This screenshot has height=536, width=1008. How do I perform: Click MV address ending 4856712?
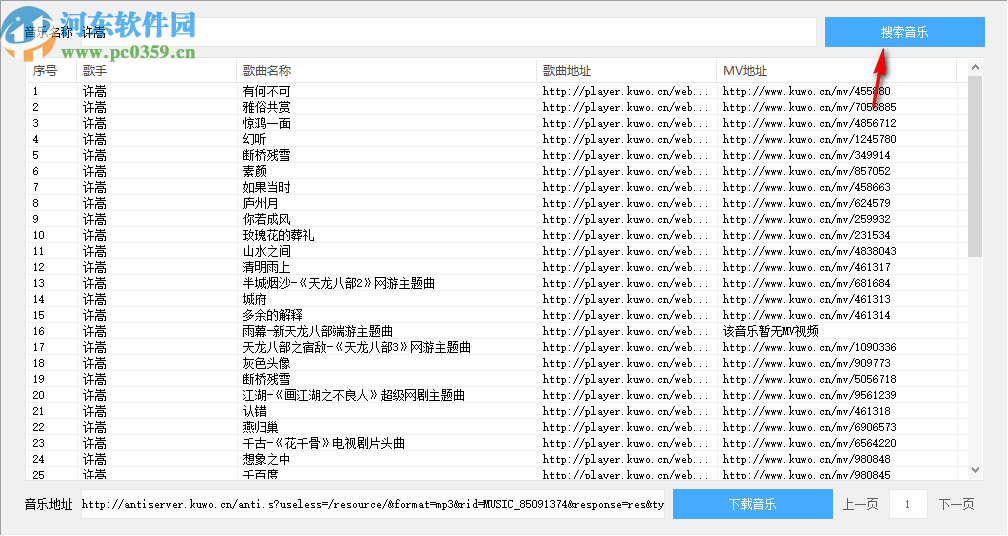point(809,123)
